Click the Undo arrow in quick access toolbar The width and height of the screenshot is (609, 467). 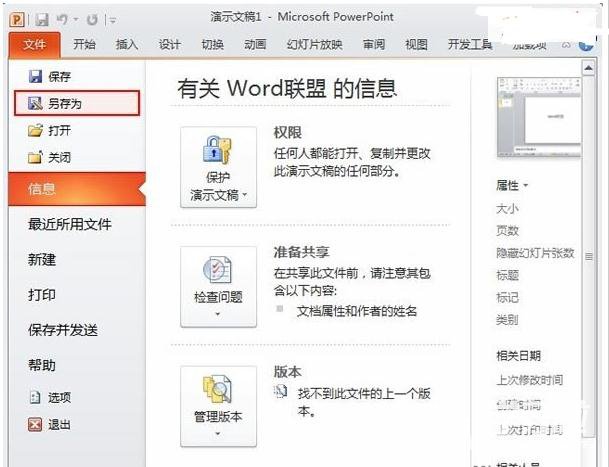63,19
